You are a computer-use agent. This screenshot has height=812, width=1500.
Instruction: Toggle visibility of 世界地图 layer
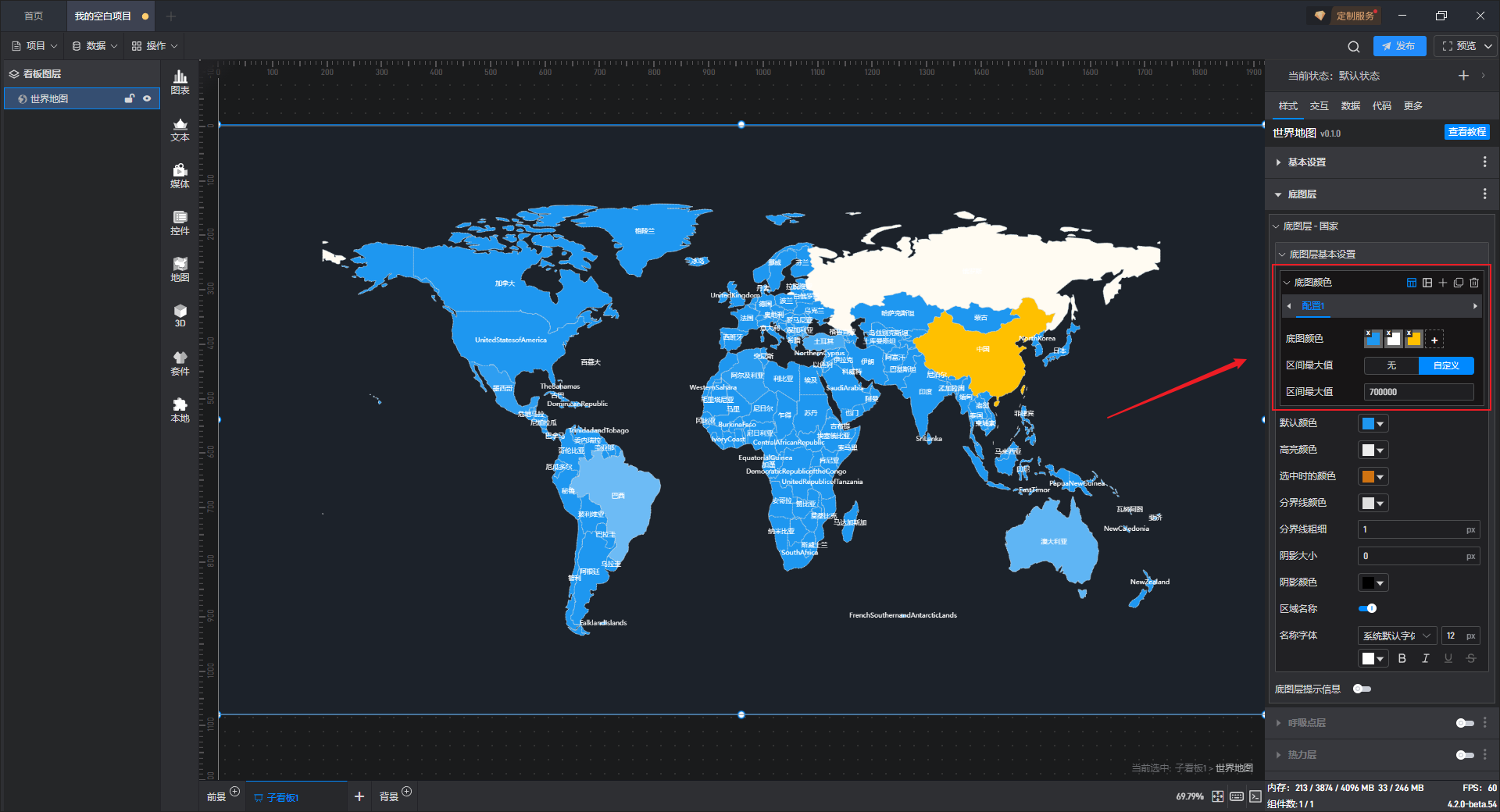point(147,98)
